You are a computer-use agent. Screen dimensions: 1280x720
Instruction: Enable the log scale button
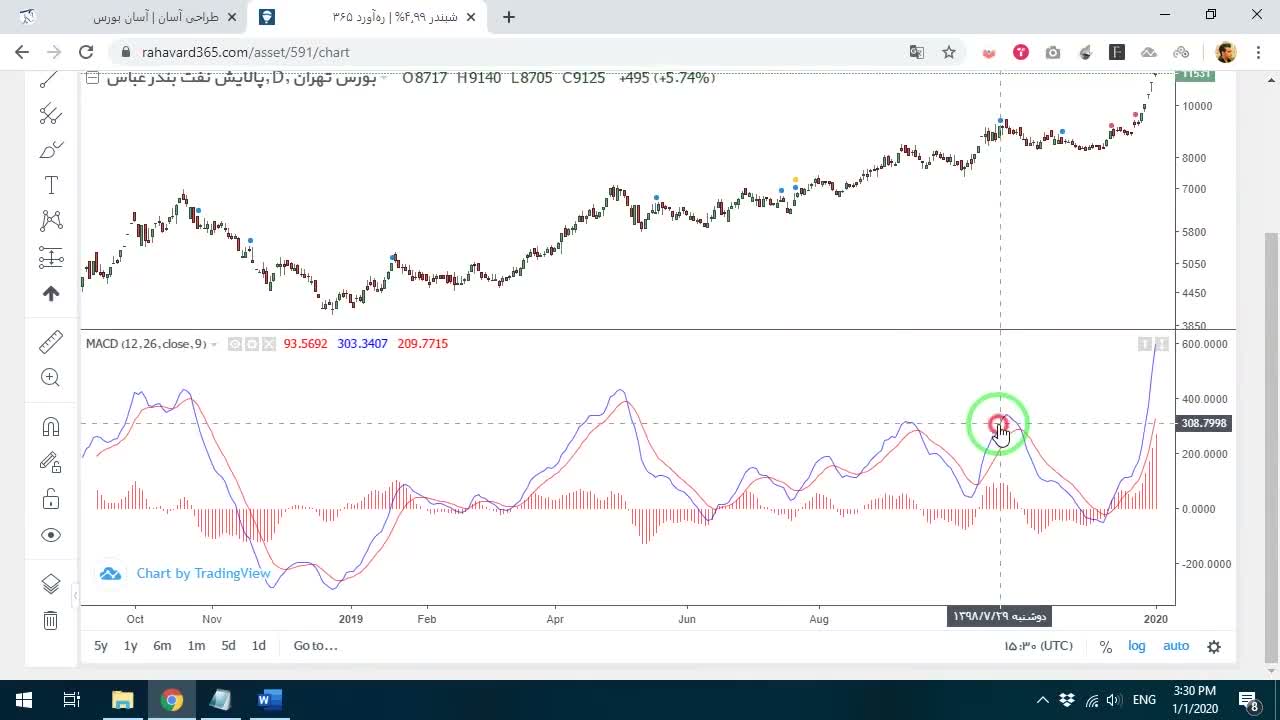[x=1137, y=646]
